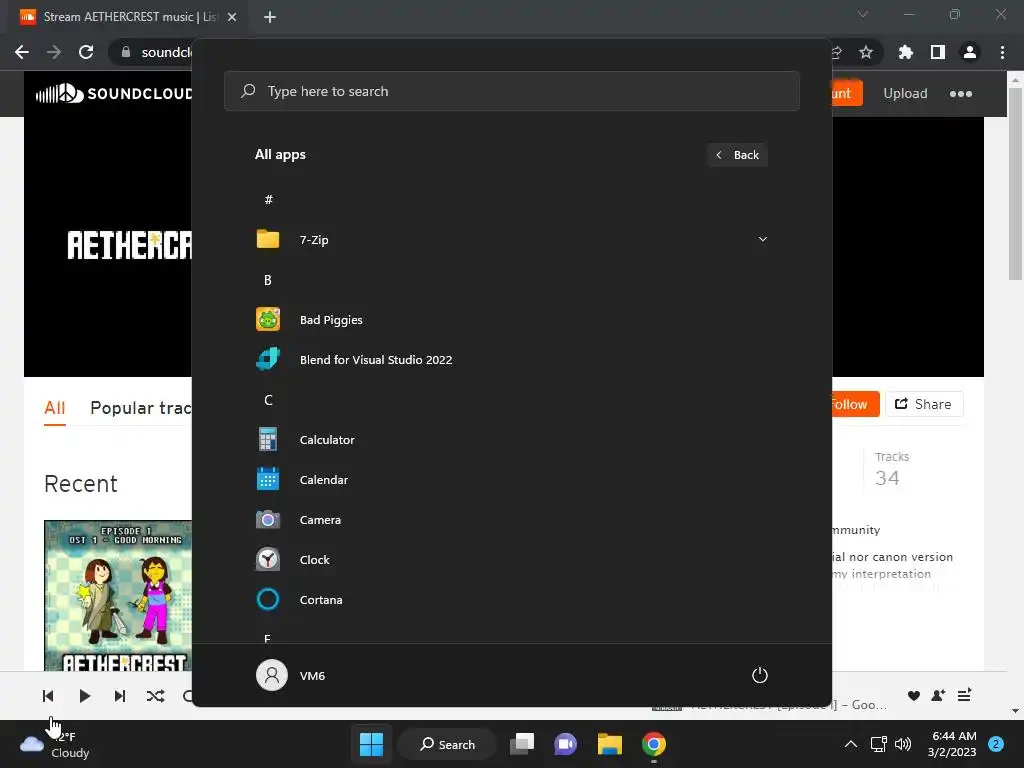Click the page vertical scrollbar thumb
The width and height of the screenshot is (1024, 768).
tap(1015, 184)
